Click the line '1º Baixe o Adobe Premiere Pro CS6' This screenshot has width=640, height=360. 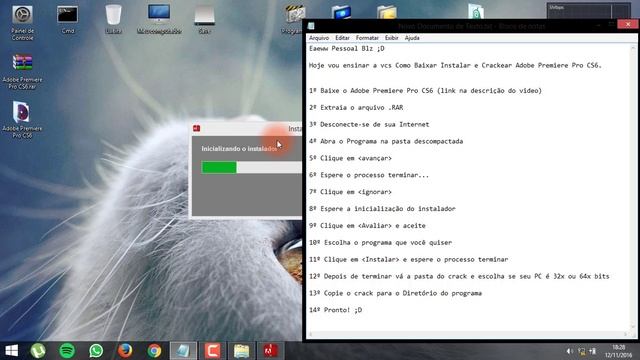pyautogui.click(x=425, y=90)
